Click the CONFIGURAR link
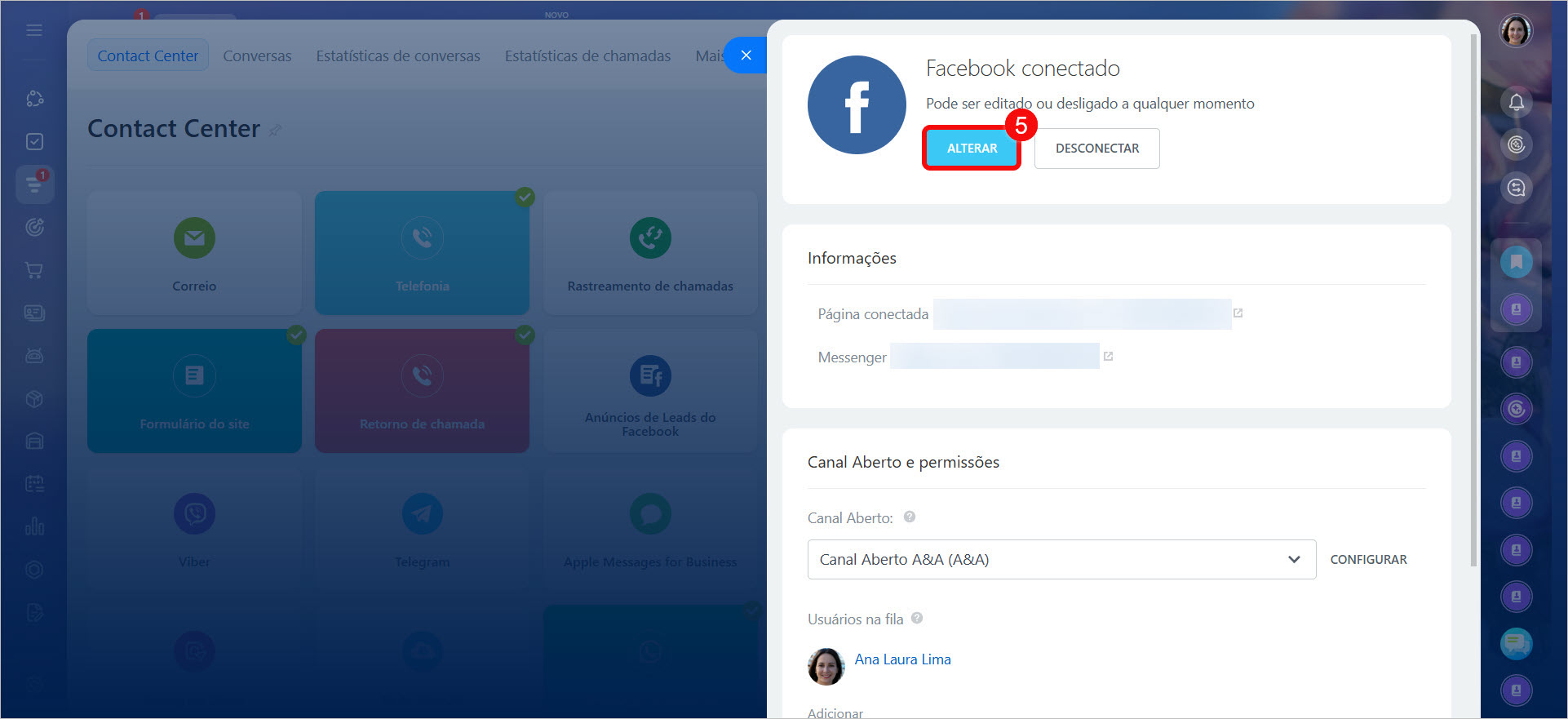The width and height of the screenshot is (1568, 719). pyautogui.click(x=1368, y=560)
